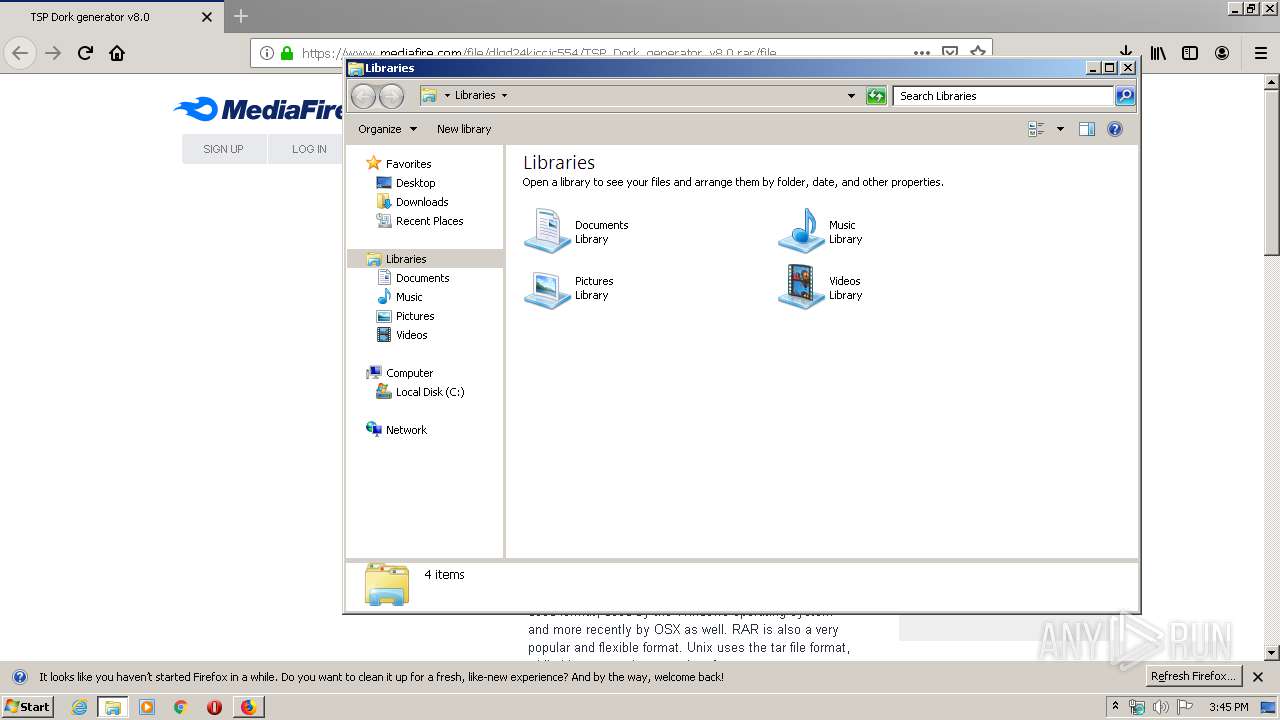Click MediaFire SIGN UP button
1280x720 pixels.
pos(223,149)
